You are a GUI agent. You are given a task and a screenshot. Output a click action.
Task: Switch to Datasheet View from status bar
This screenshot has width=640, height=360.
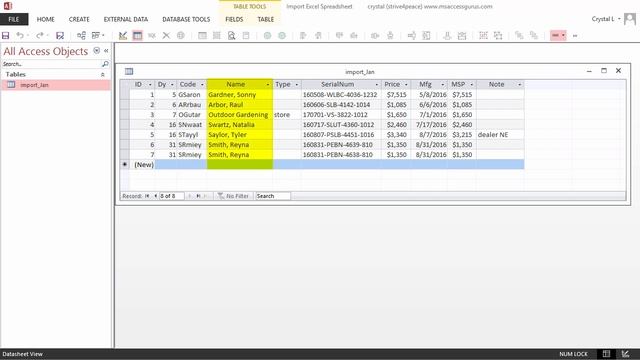tap(606, 354)
